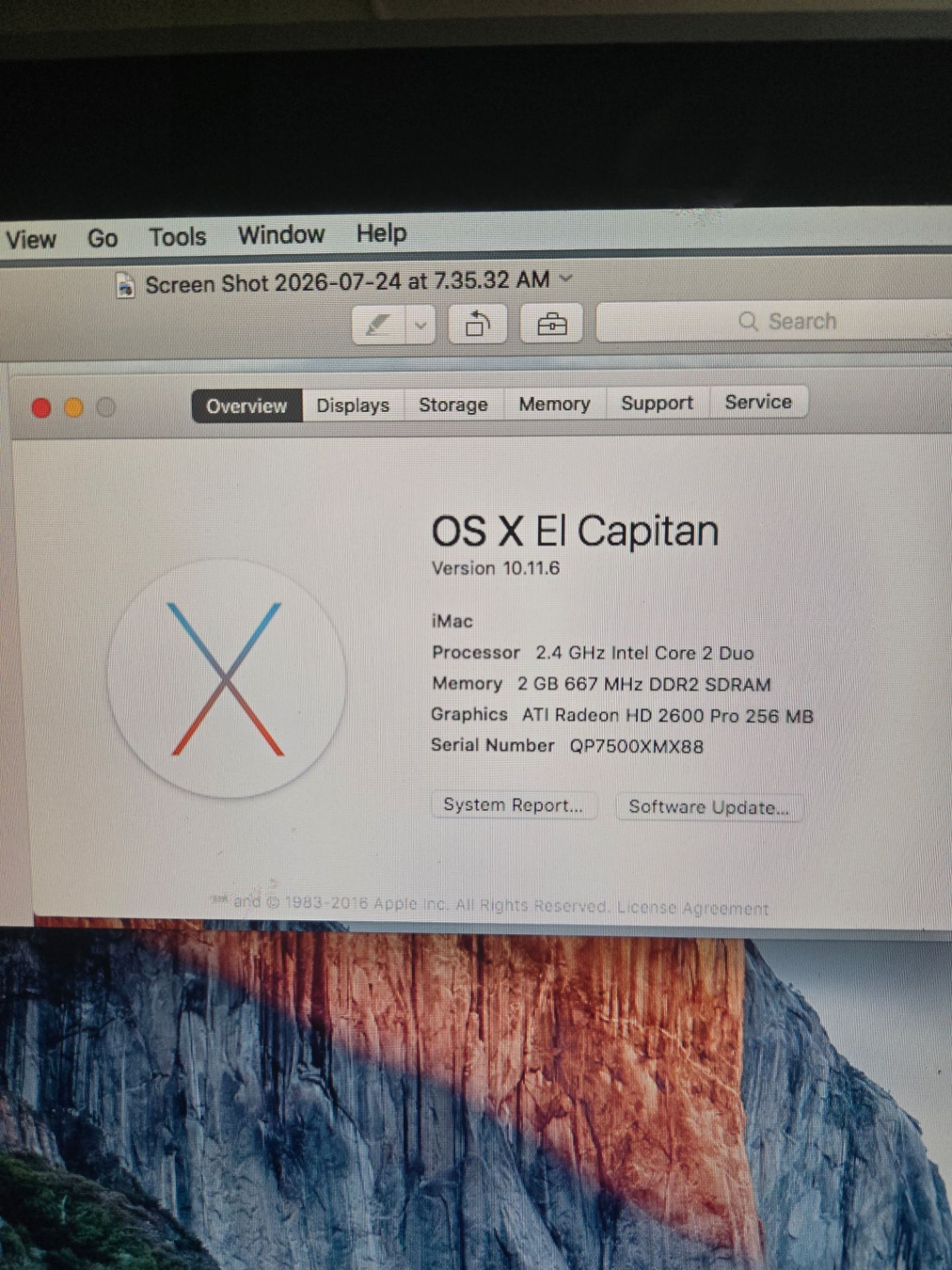Select the Overview tab
The width and height of the screenshot is (952, 1270).
(247, 405)
